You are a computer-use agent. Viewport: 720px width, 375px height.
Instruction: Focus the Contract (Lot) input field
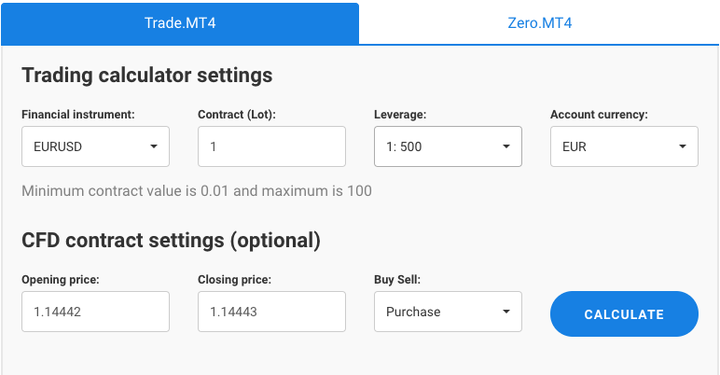272,146
